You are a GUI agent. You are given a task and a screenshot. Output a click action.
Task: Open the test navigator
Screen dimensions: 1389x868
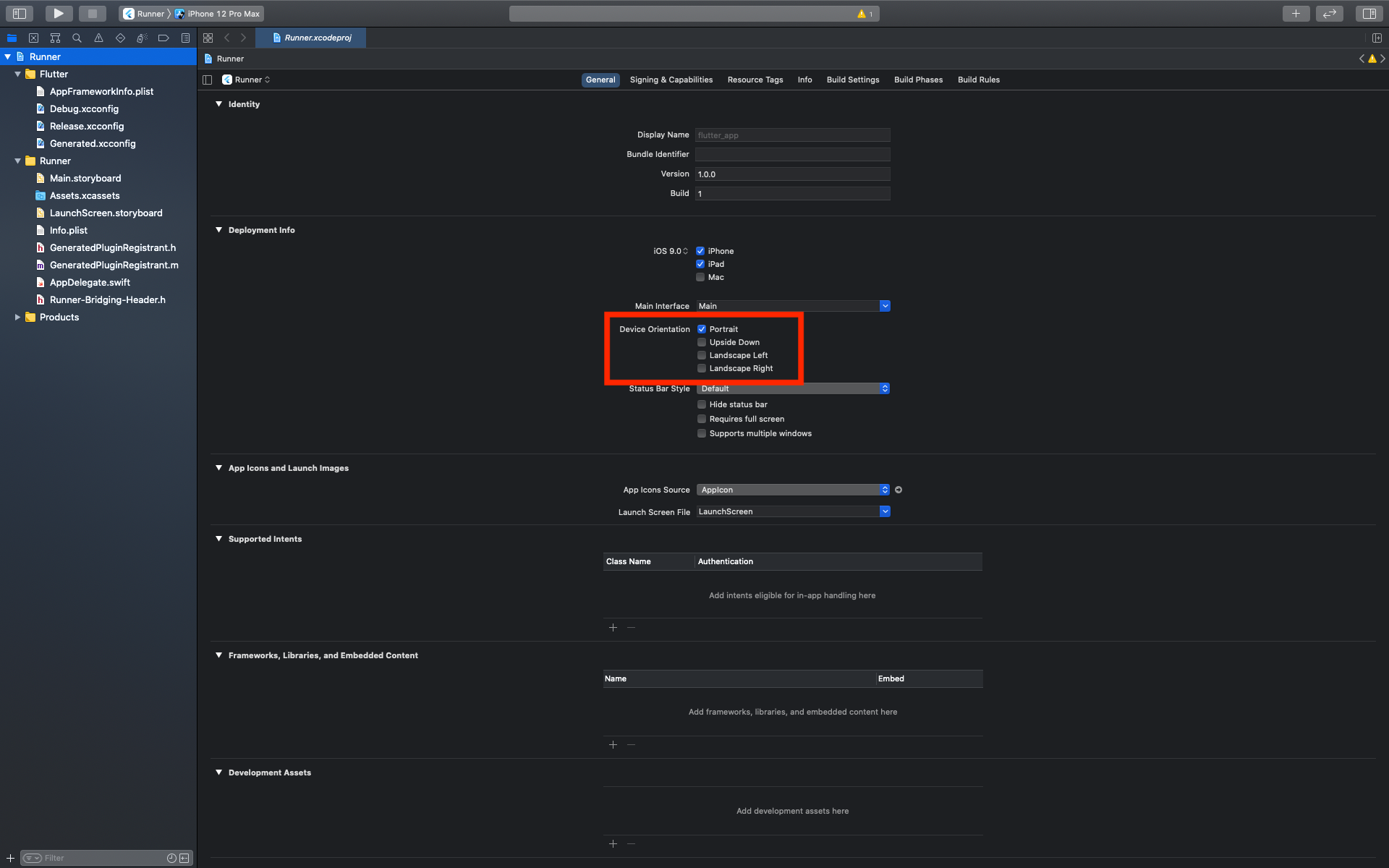[x=120, y=38]
